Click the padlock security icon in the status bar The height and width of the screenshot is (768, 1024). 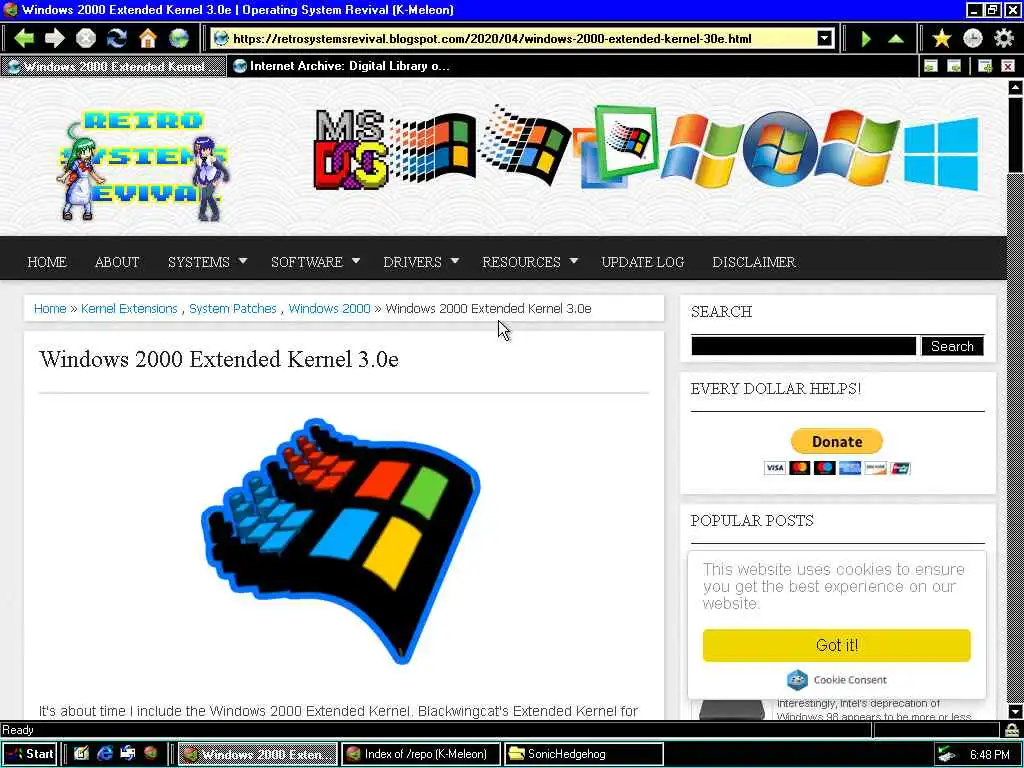(1012, 729)
